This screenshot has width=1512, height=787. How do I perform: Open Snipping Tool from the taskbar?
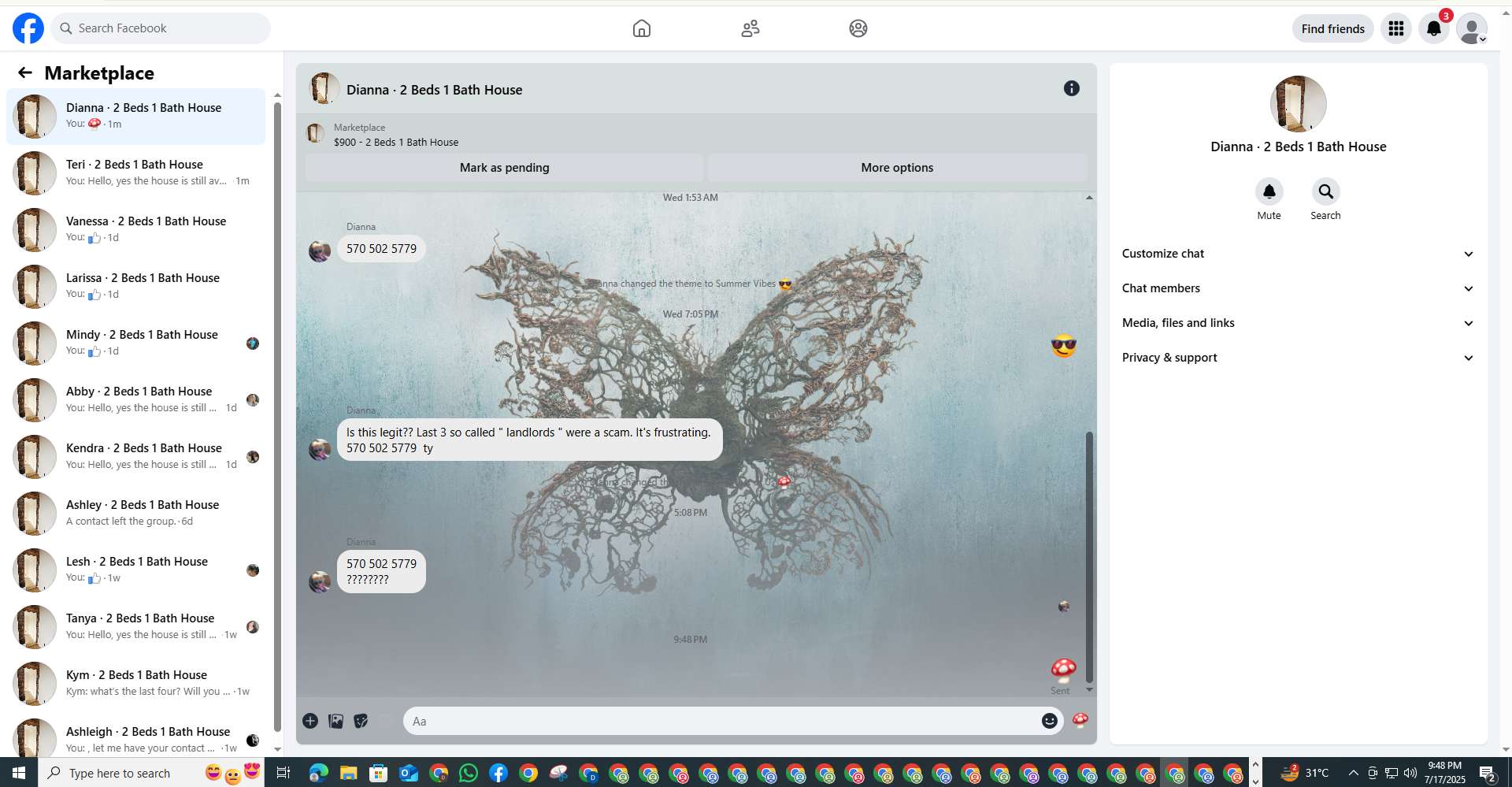(558, 773)
